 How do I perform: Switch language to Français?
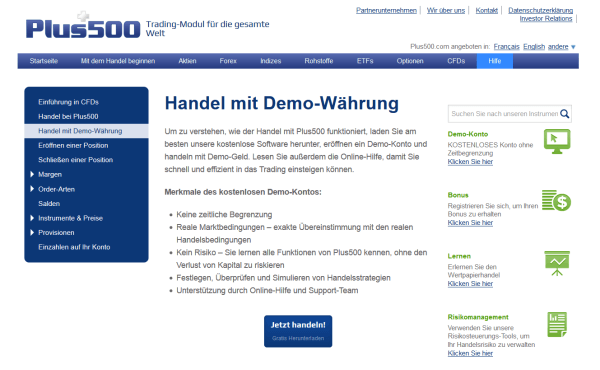(x=506, y=47)
